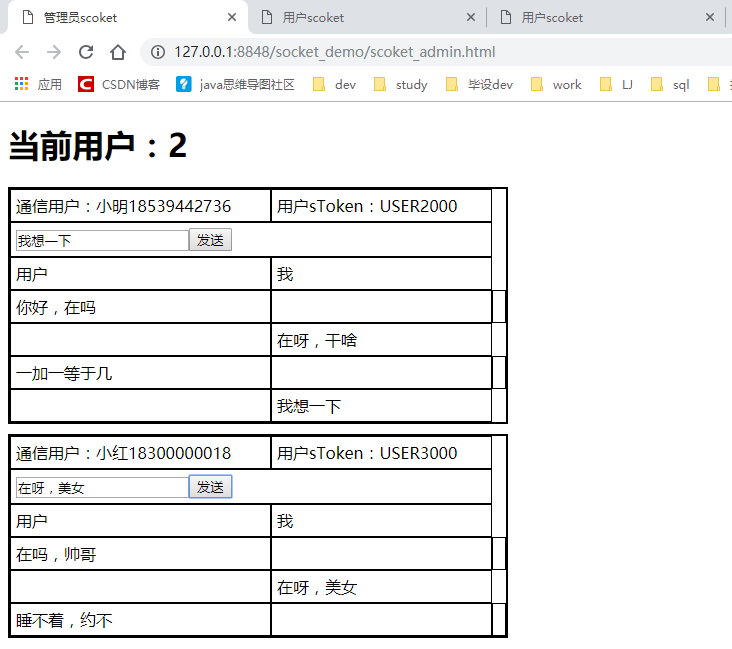Click the browser Forward arrow
The width and height of the screenshot is (732, 649).
coord(54,52)
